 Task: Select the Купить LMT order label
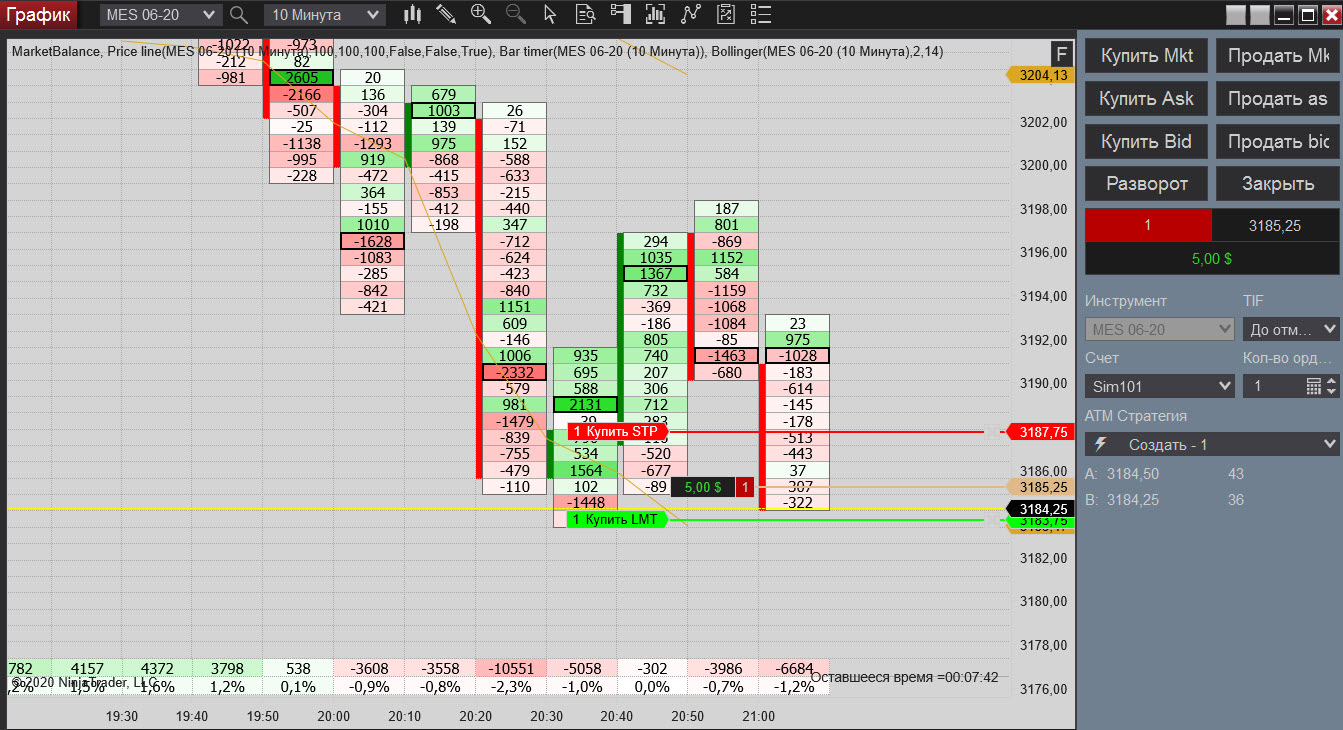tap(617, 520)
